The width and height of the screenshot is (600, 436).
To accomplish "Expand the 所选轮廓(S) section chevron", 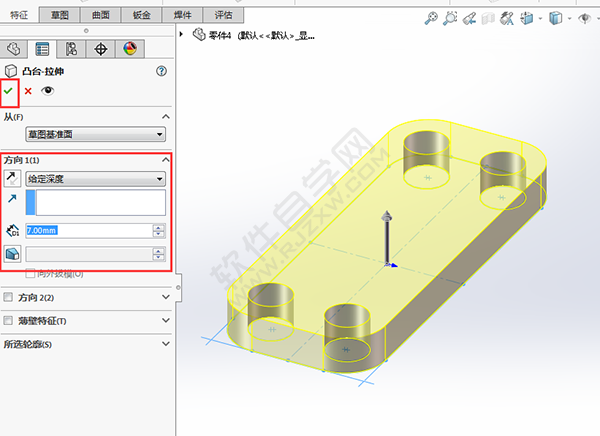I will click(x=166, y=344).
